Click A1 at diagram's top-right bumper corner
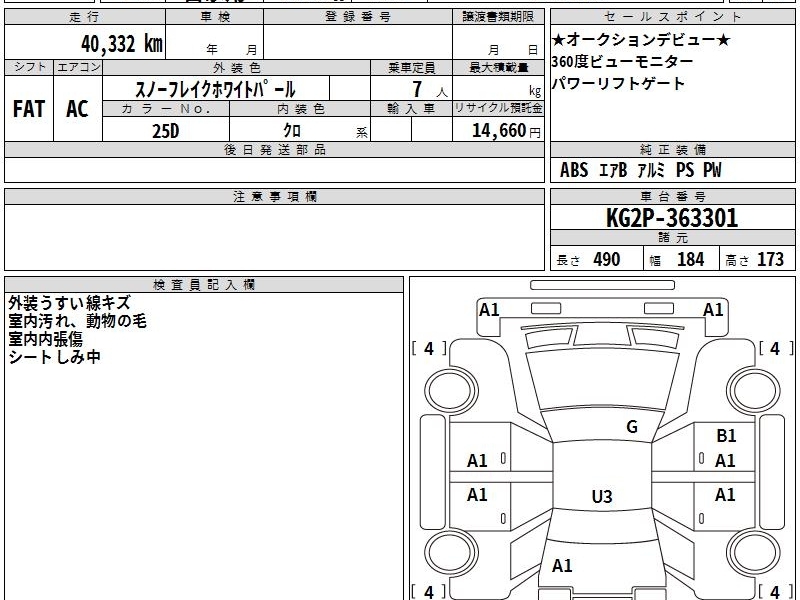This screenshot has width=800, height=600. (x=713, y=310)
